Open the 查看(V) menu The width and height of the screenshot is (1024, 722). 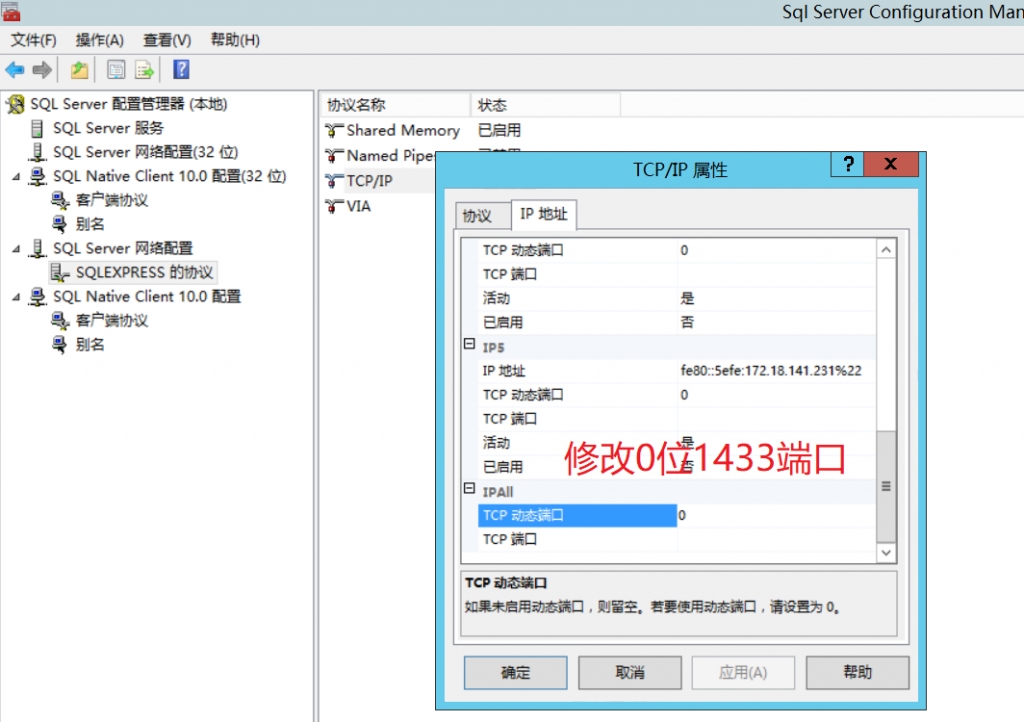click(x=167, y=40)
